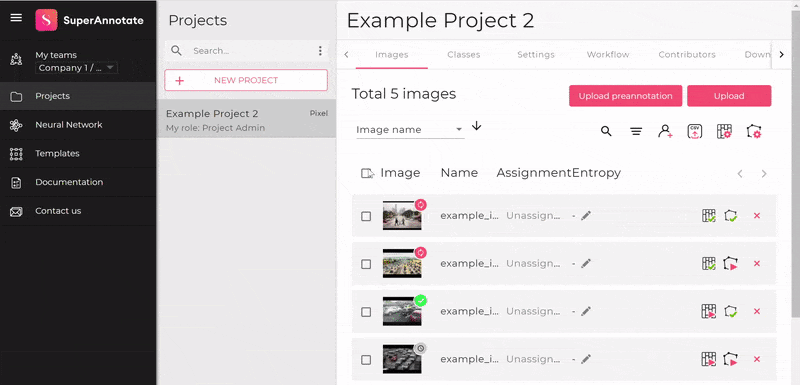Click the gray clock status badge
This screenshot has height=385, width=800.
click(420, 348)
